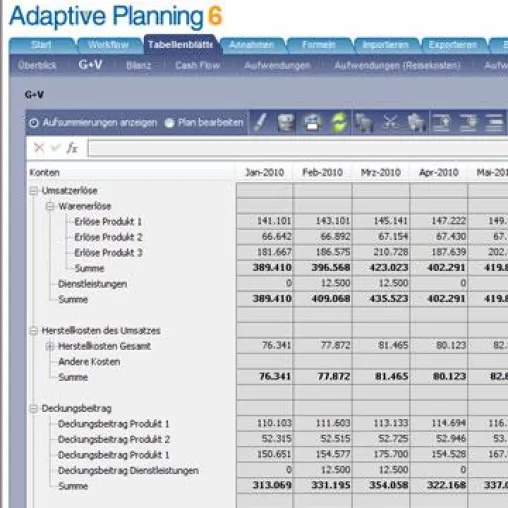Click the Feb-2010 column header

(x=322, y=173)
